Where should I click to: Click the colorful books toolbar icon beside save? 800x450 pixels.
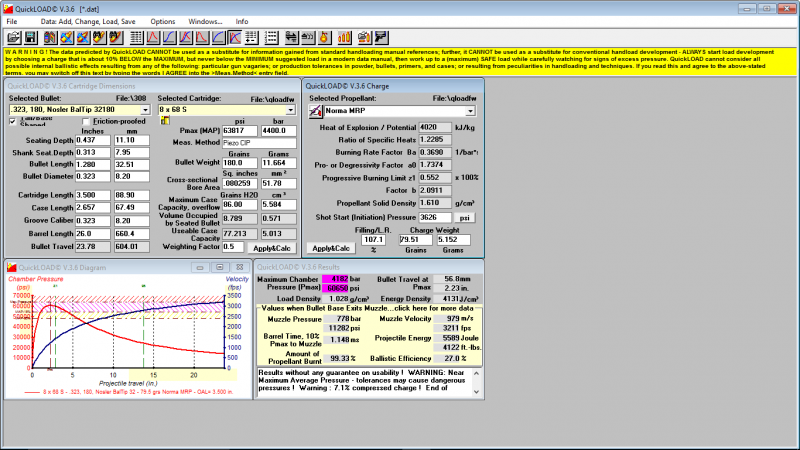50,37
